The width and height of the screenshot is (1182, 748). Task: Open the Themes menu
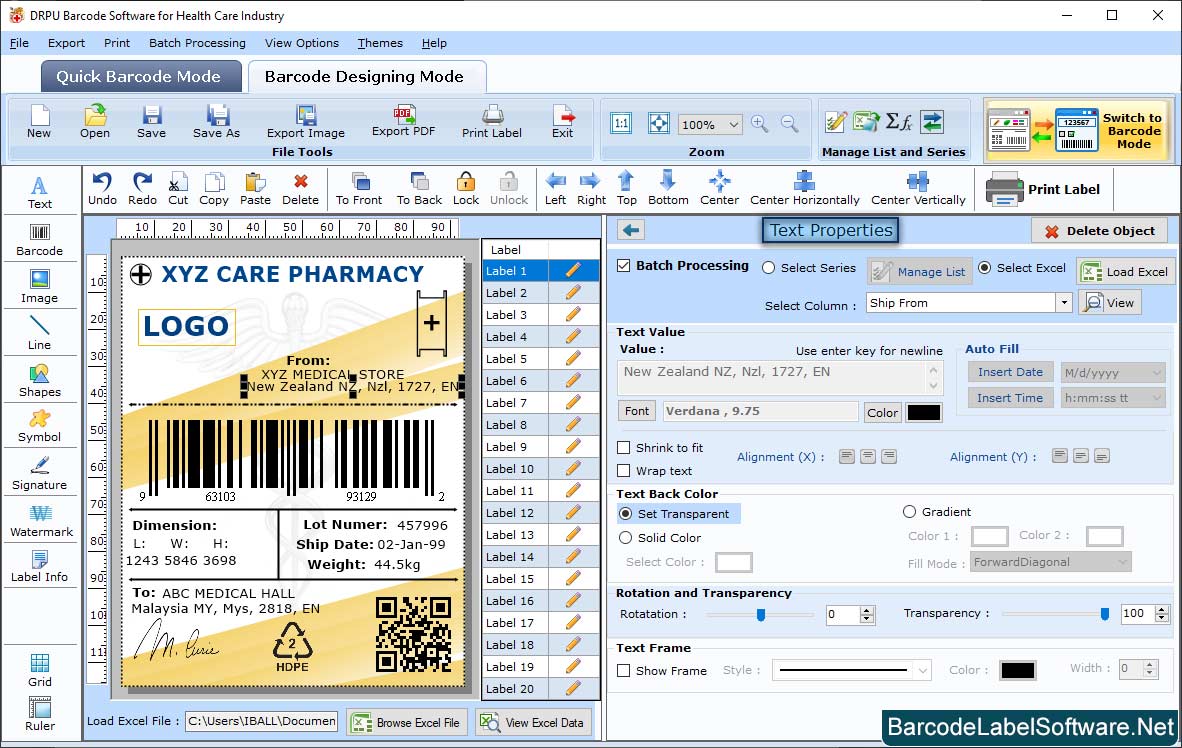(380, 43)
